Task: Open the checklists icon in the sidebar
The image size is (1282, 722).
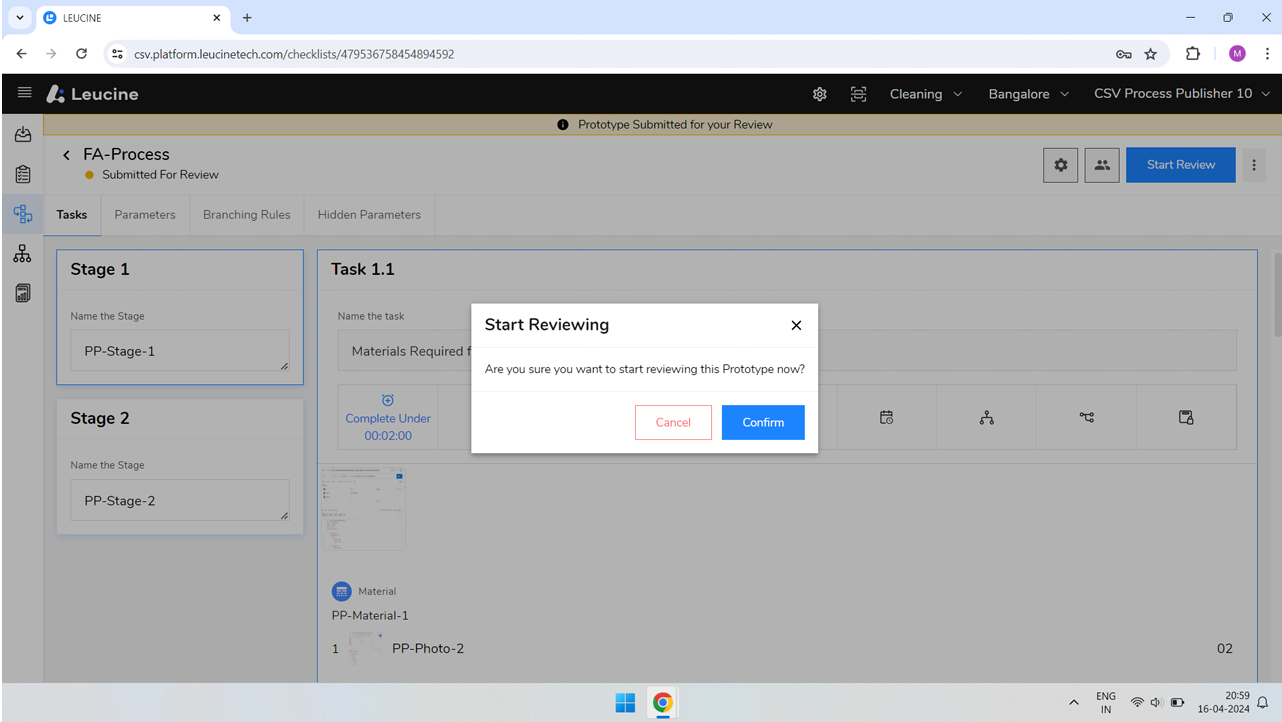Action: [22, 173]
